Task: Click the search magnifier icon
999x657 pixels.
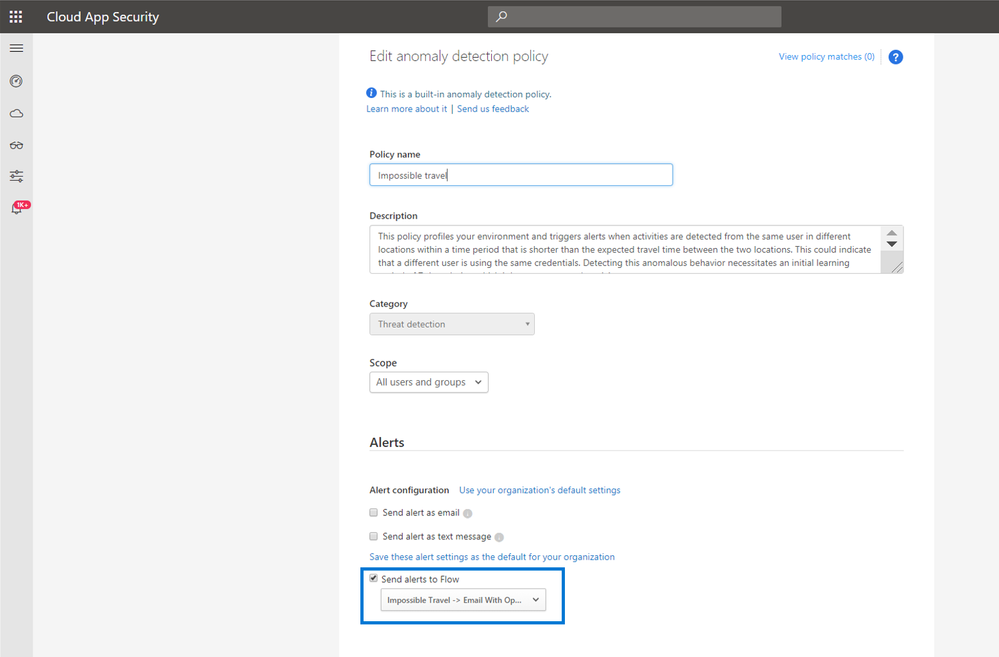Action: 502,17
